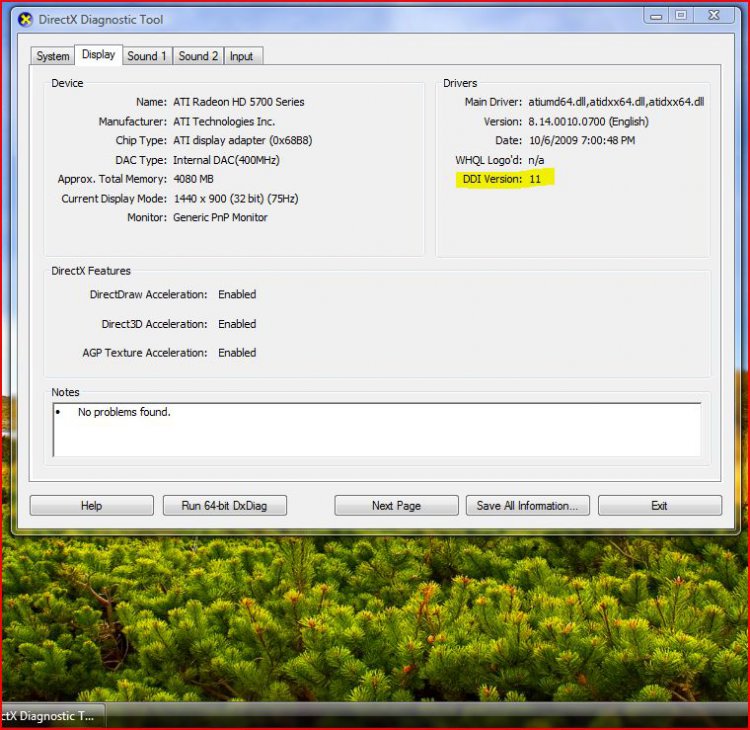Click Direct3D Acceleration 'Enabled' status

click(237, 324)
